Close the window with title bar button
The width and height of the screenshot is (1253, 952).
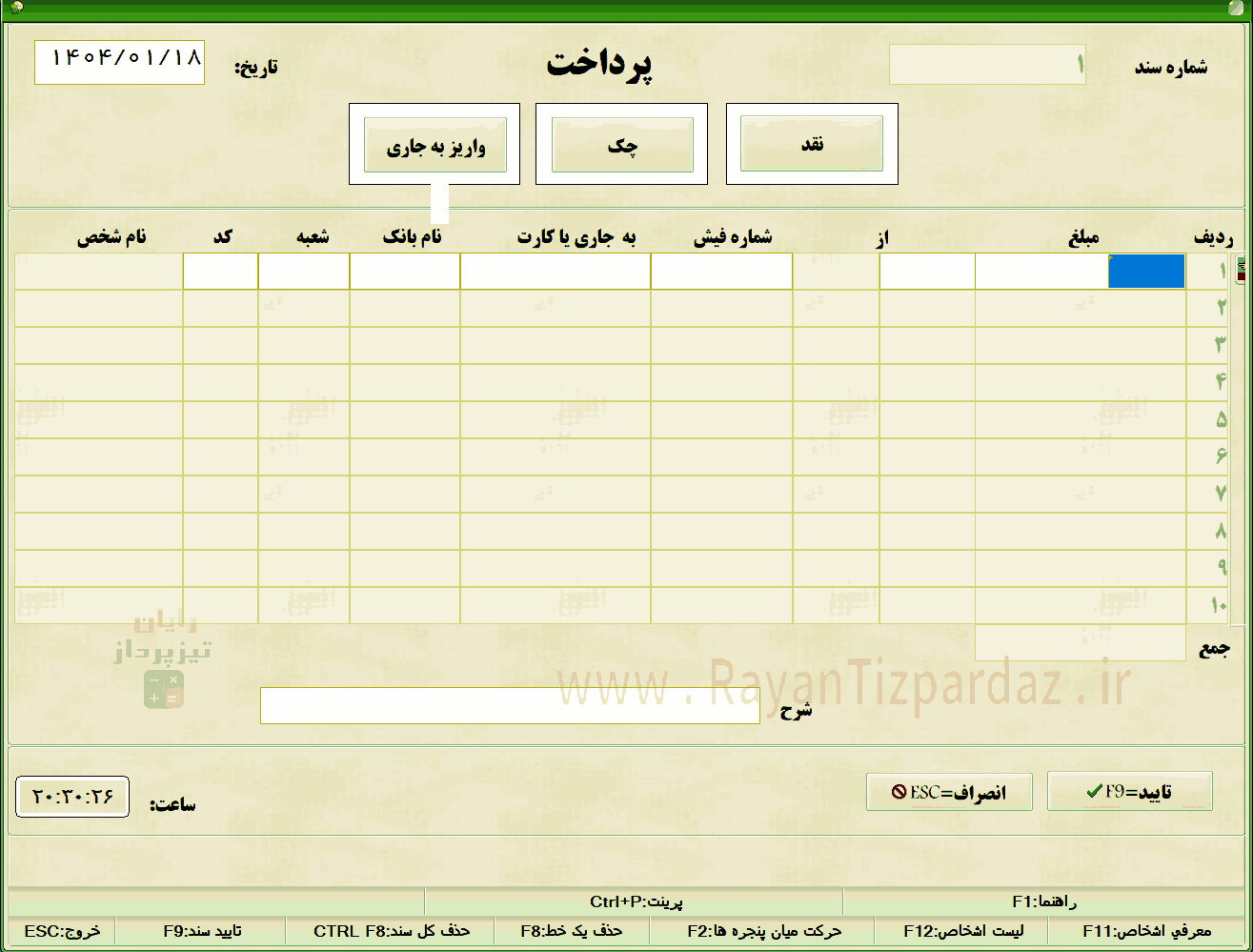(1238, 7)
